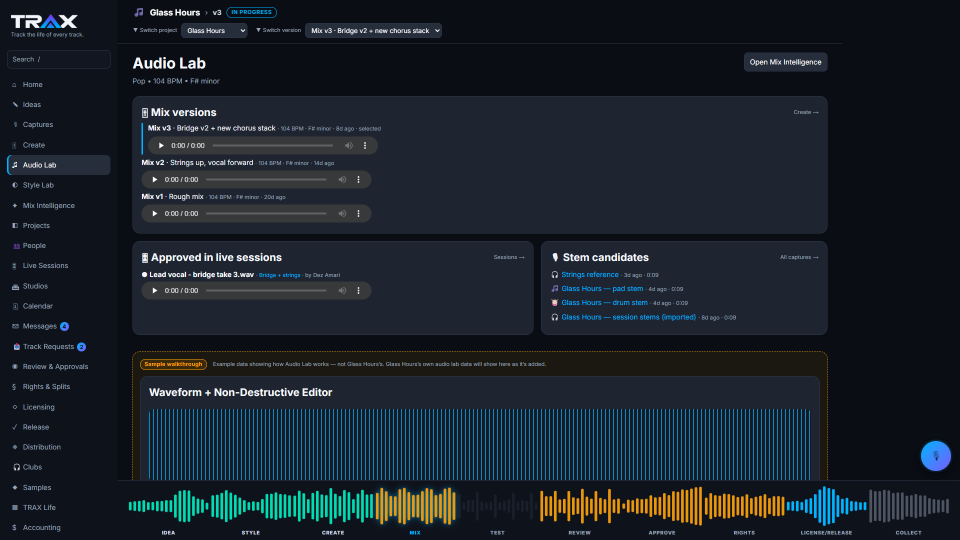Focus the Search field
This screenshot has height=540, width=960.
[59, 59]
